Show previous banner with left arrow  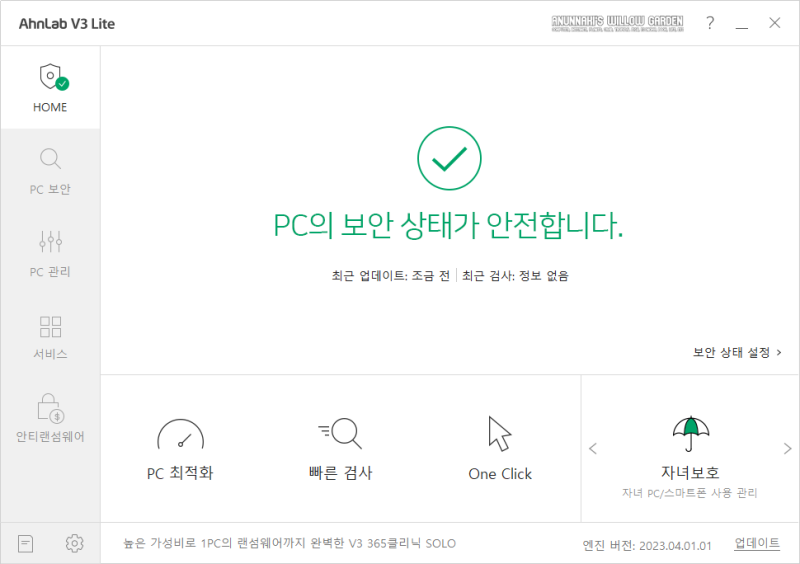(x=592, y=449)
